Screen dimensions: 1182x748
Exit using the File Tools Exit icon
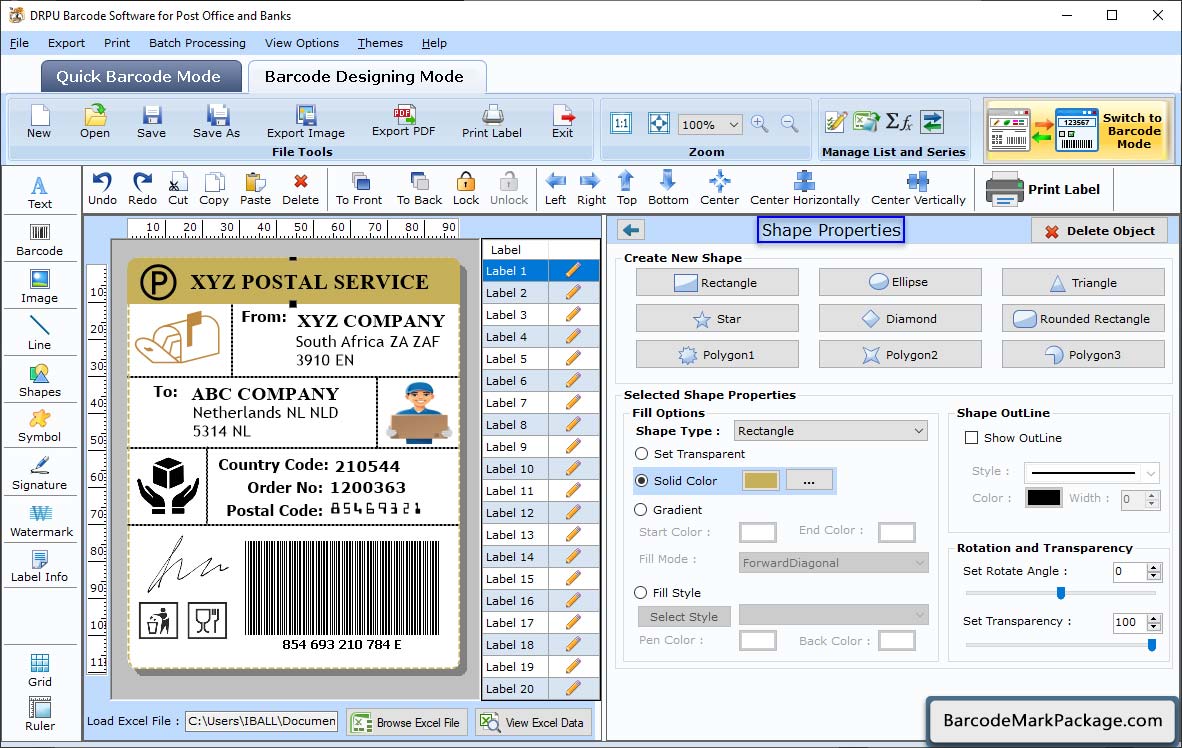(562, 122)
